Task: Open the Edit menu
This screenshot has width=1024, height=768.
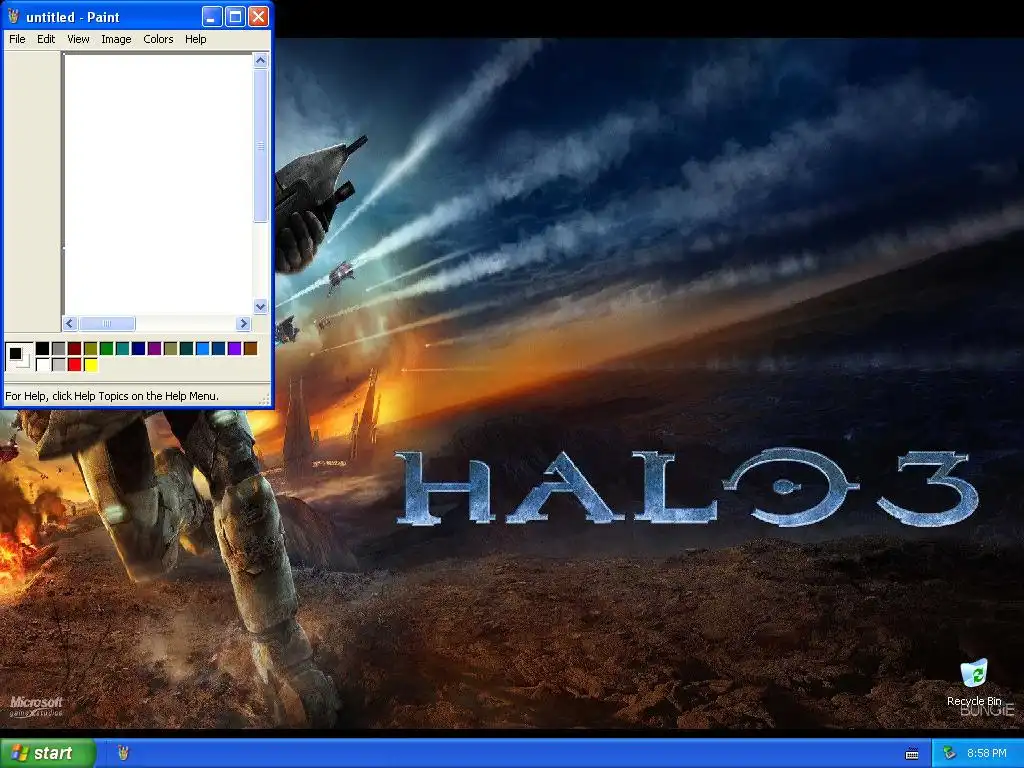Action: [x=46, y=39]
